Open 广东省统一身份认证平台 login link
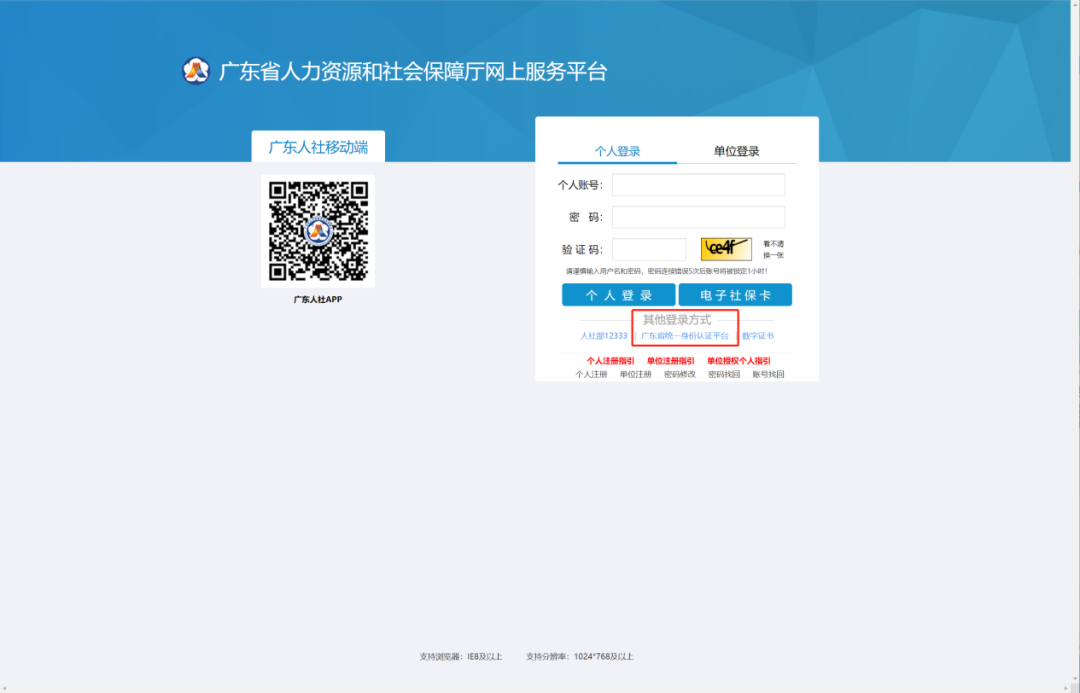Image resolution: width=1080 pixels, height=693 pixels. pos(685,336)
